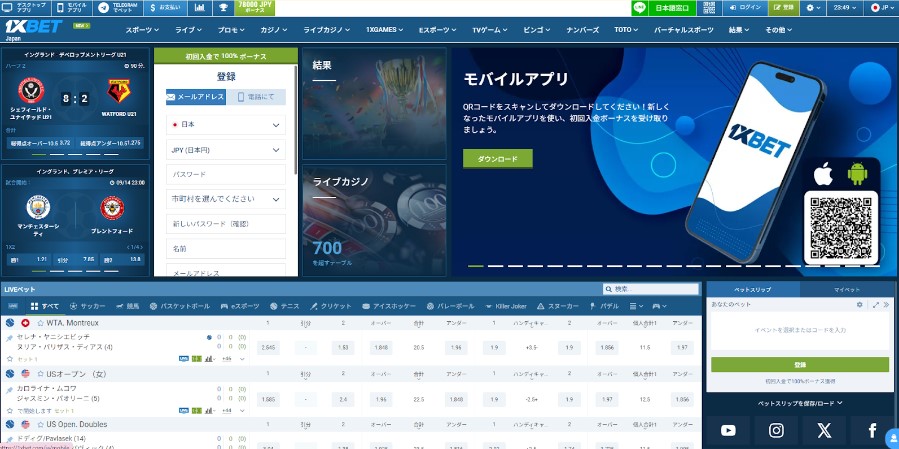Expand markets chevron for セレナ・ヤニシエビッチ match
Viewport: 899px width, 449px height.
242,359
